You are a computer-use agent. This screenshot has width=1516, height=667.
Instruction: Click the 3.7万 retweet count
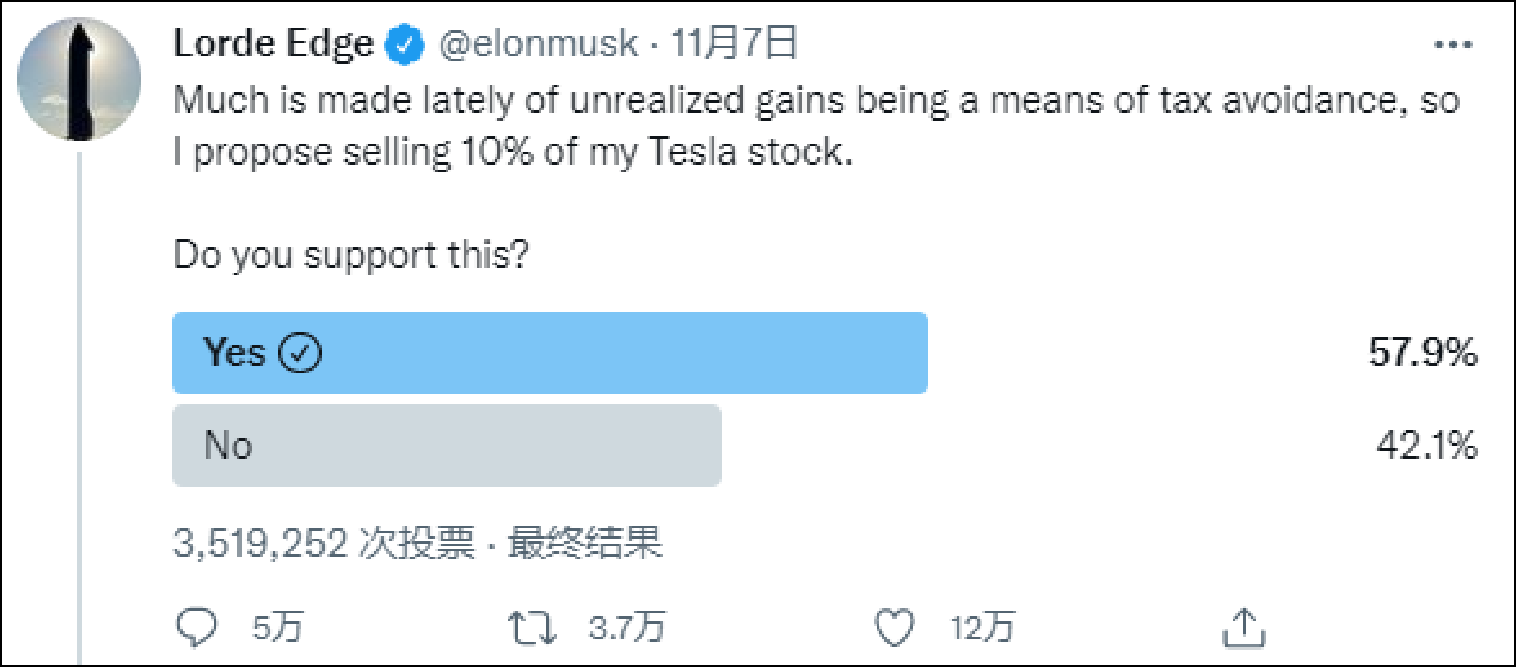tap(626, 627)
